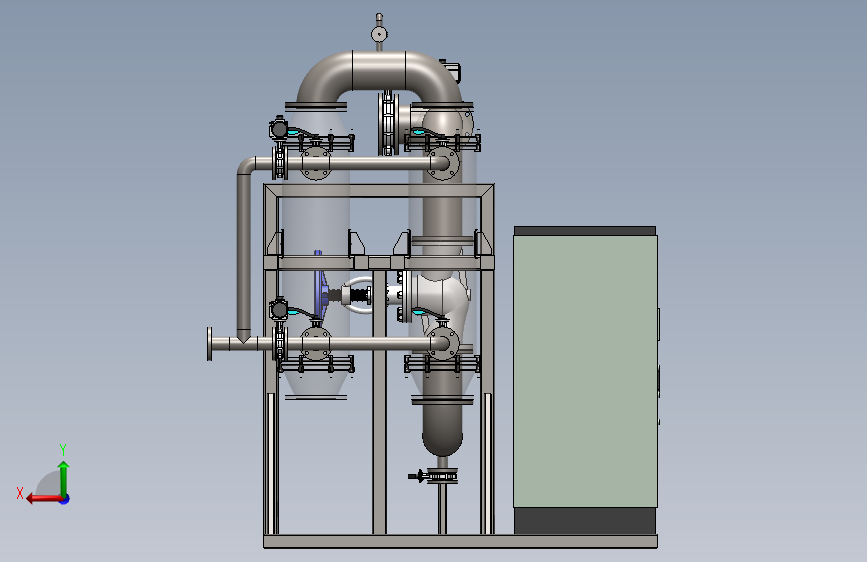Select the dark top cover of the cabinet
The height and width of the screenshot is (562, 867).
pyautogui.click(x=585, y=231)
